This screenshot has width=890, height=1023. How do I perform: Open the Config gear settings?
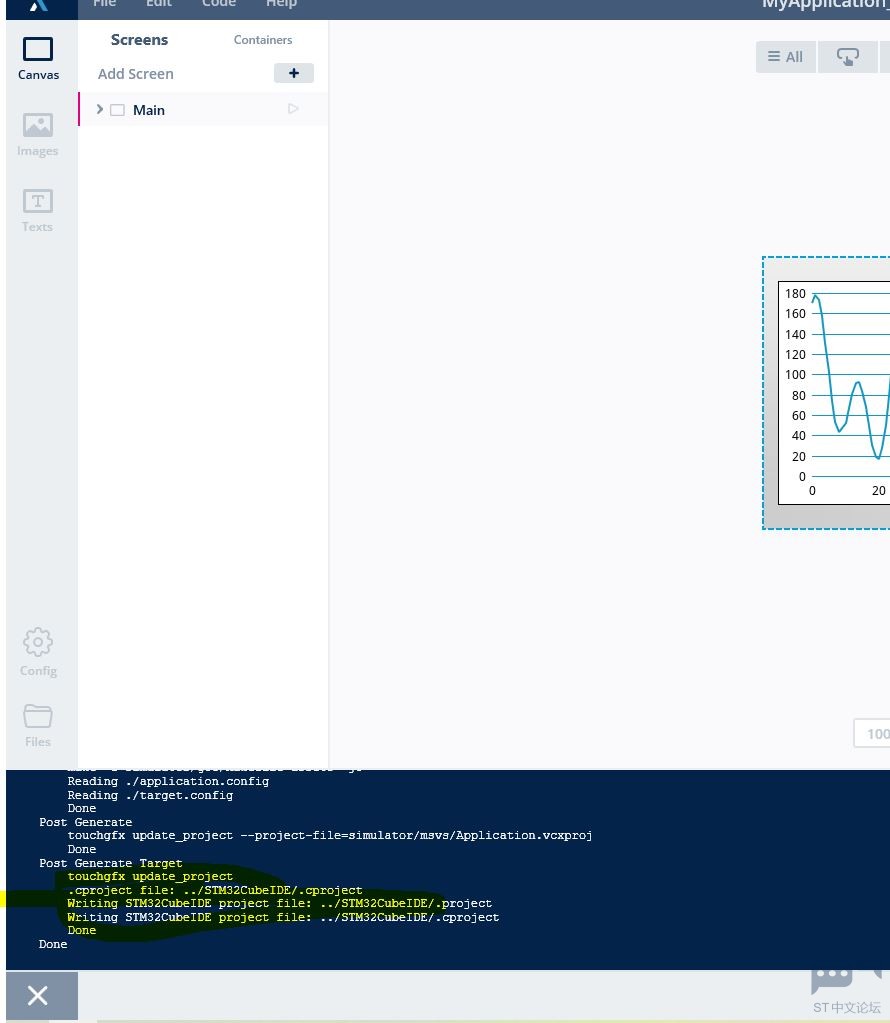[x=38, y=652]
